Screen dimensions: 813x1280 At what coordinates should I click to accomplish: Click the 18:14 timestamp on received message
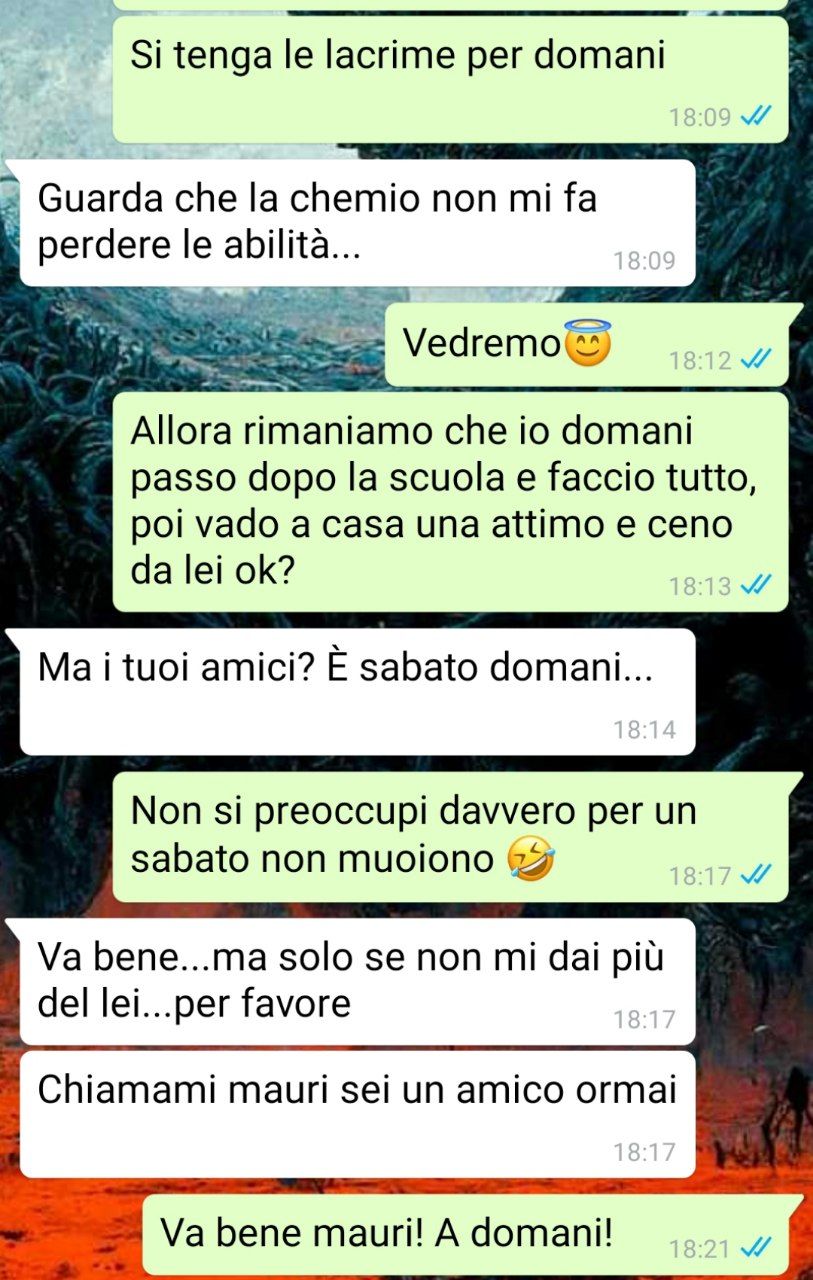pyautogui.click(x=645, y=730)
